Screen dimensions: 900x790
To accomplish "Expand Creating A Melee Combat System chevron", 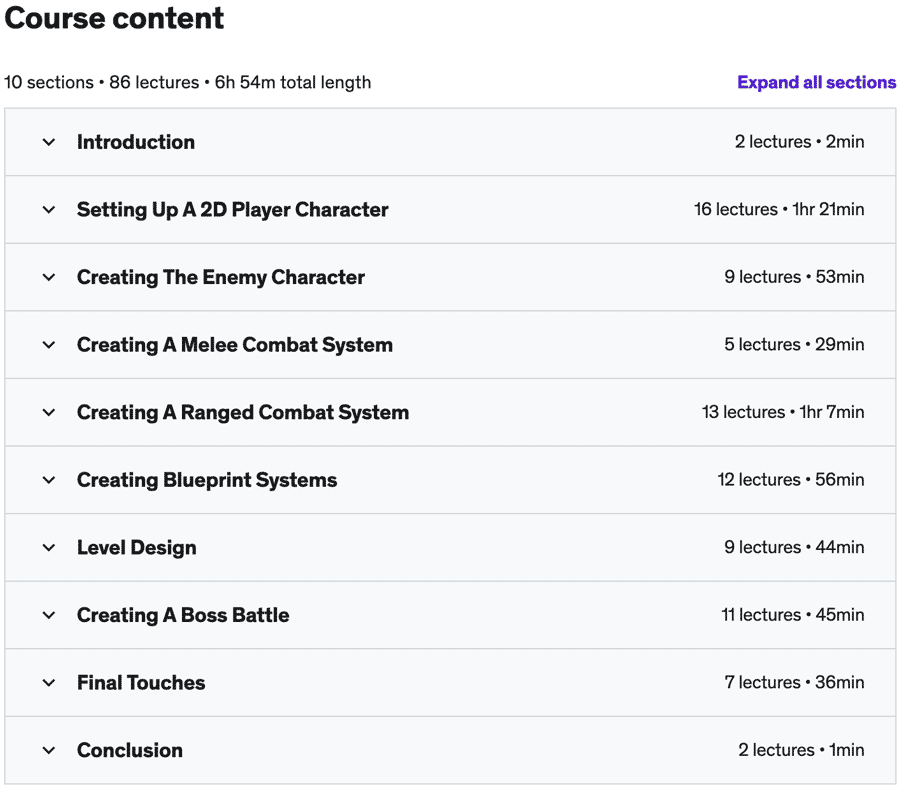I will click(49, 345).
